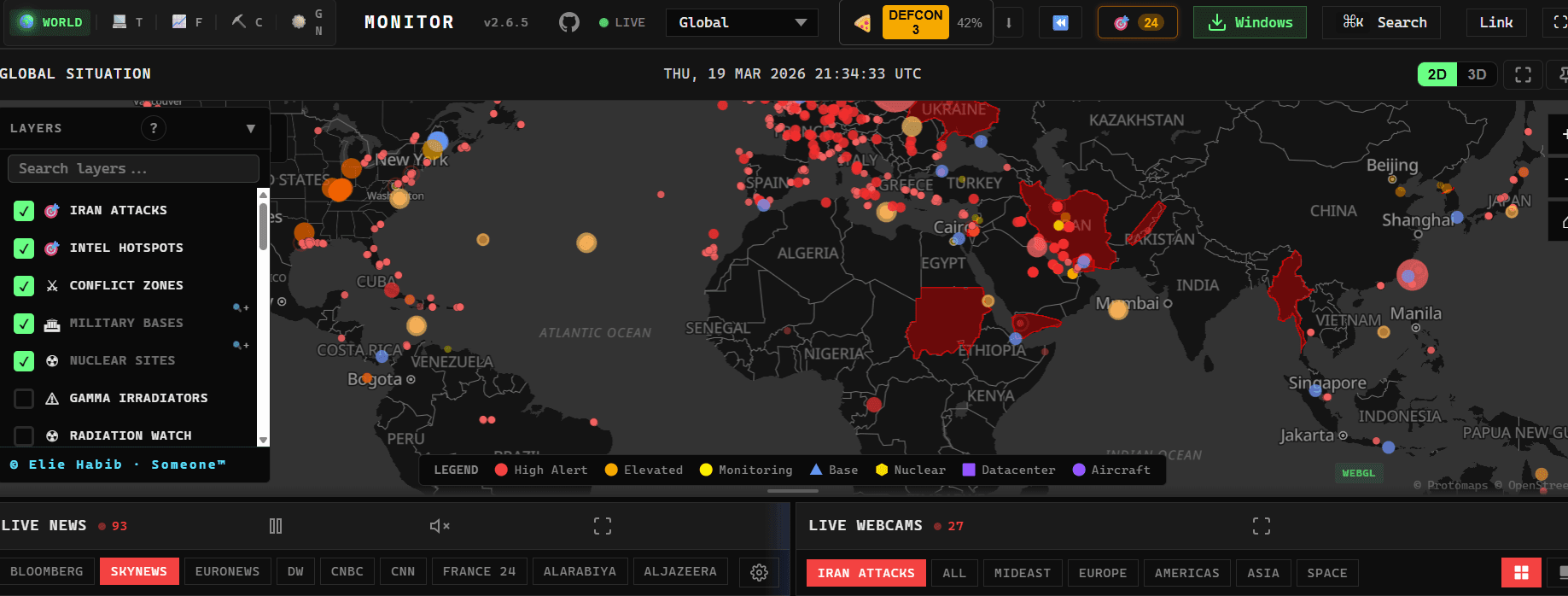Open layers help question mark icon
The image size is (1568, 596).
pos(154,128)
